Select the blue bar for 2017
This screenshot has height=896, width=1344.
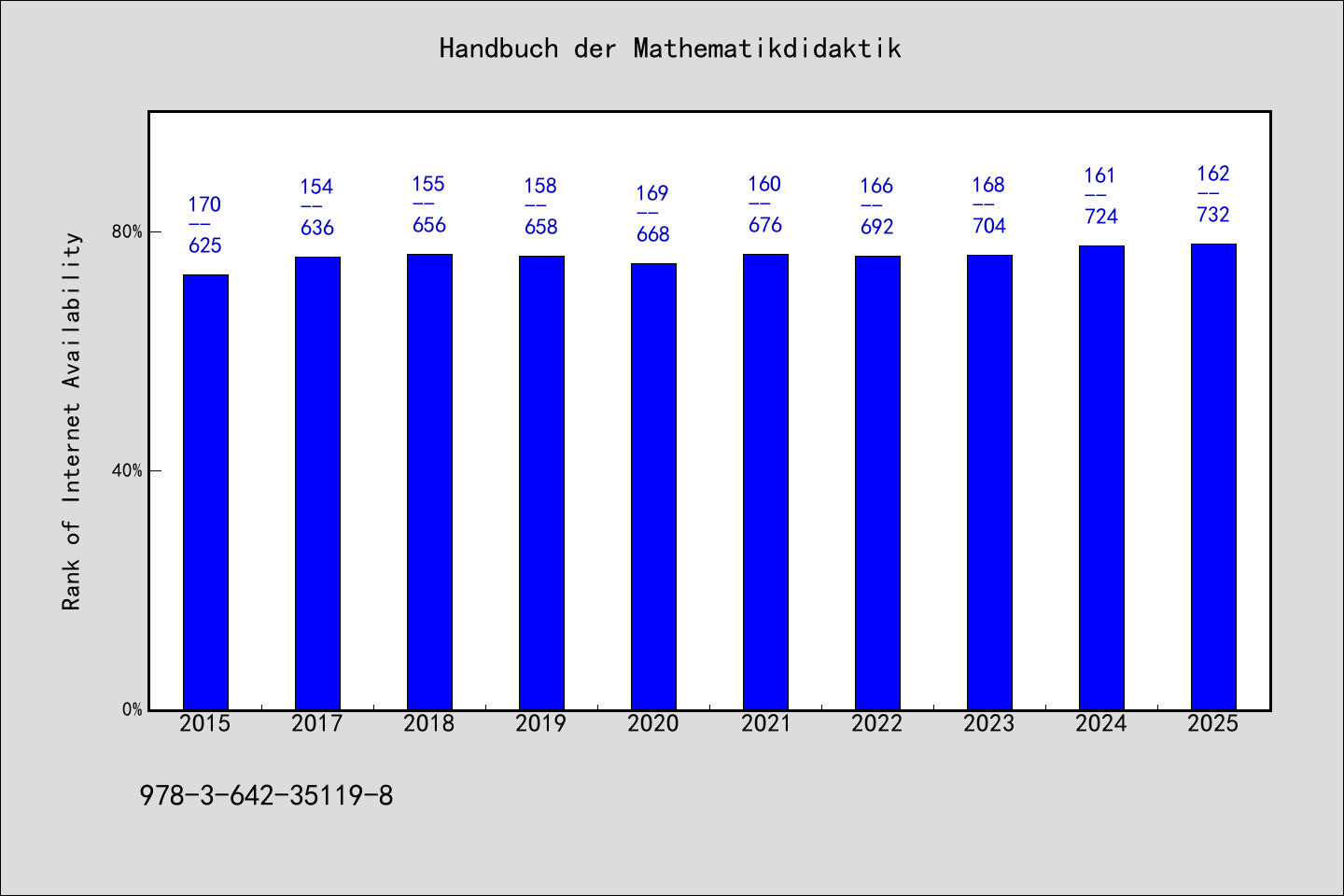pyautogui.click(x=317, y=483)
